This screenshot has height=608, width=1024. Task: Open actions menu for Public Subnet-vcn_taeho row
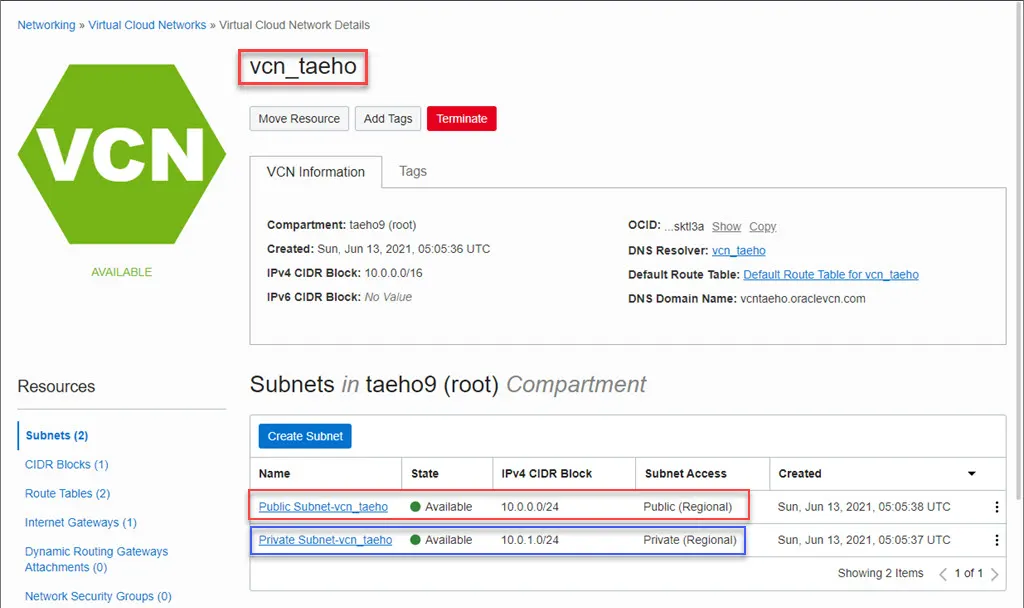(x=997, y=507)
